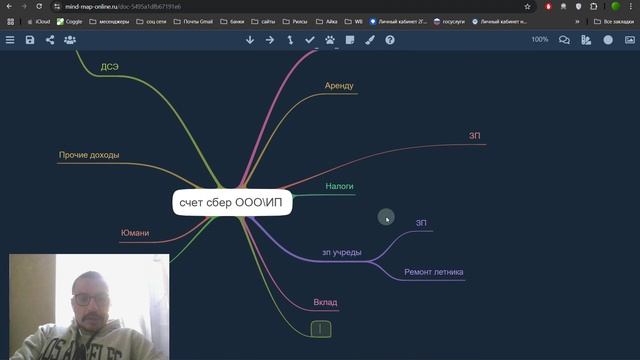Select the paintbrush style tool
Viewport: 640px width, 360px height.
[x=370, y=40]
